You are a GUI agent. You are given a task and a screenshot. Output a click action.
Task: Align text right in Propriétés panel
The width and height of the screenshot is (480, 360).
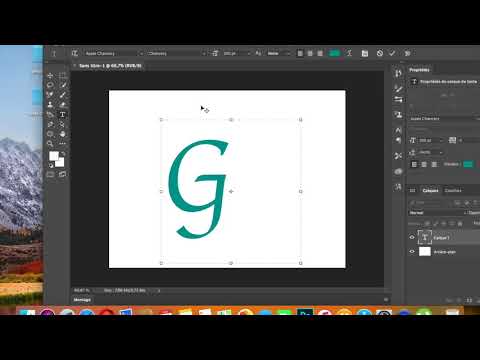point(434,164)
